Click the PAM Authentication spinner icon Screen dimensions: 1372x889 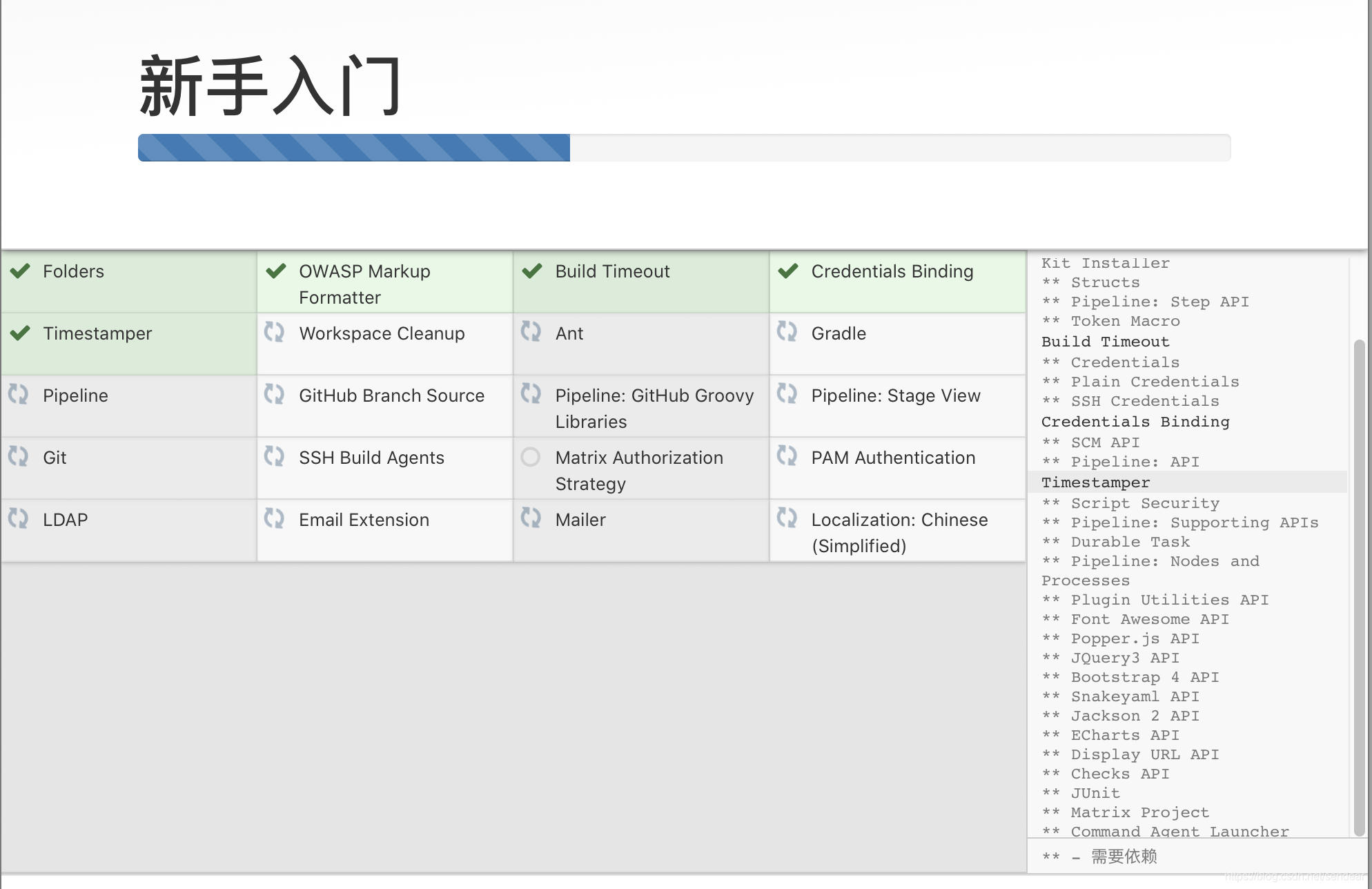coord(787,456)
